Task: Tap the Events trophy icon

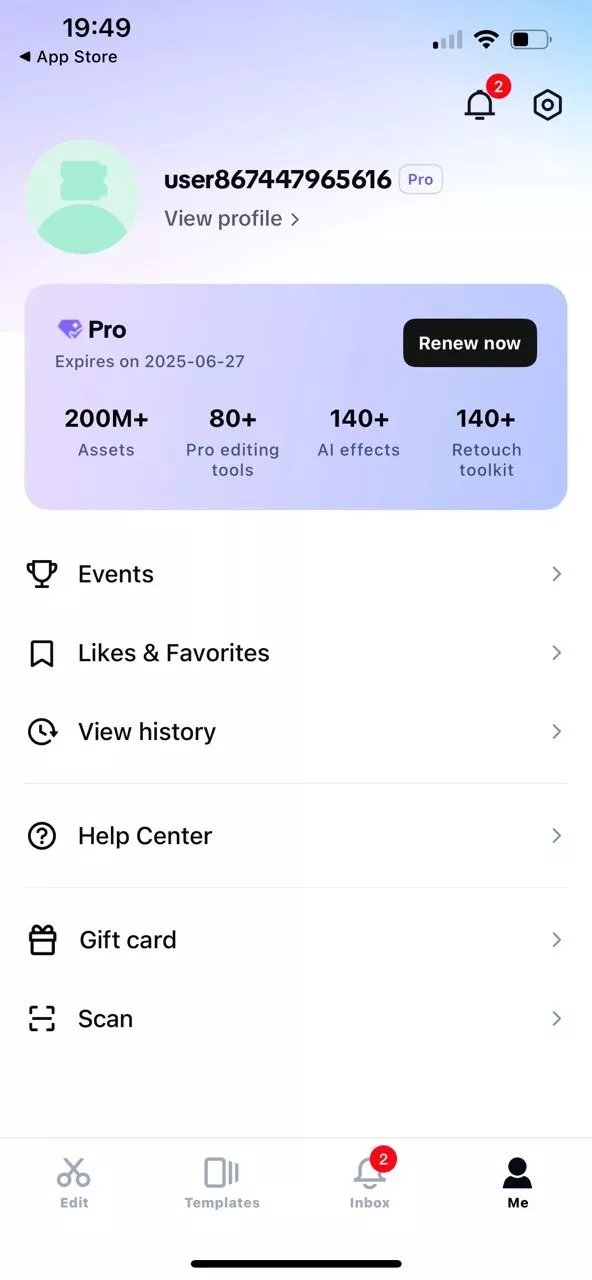Action: point(41,574)
